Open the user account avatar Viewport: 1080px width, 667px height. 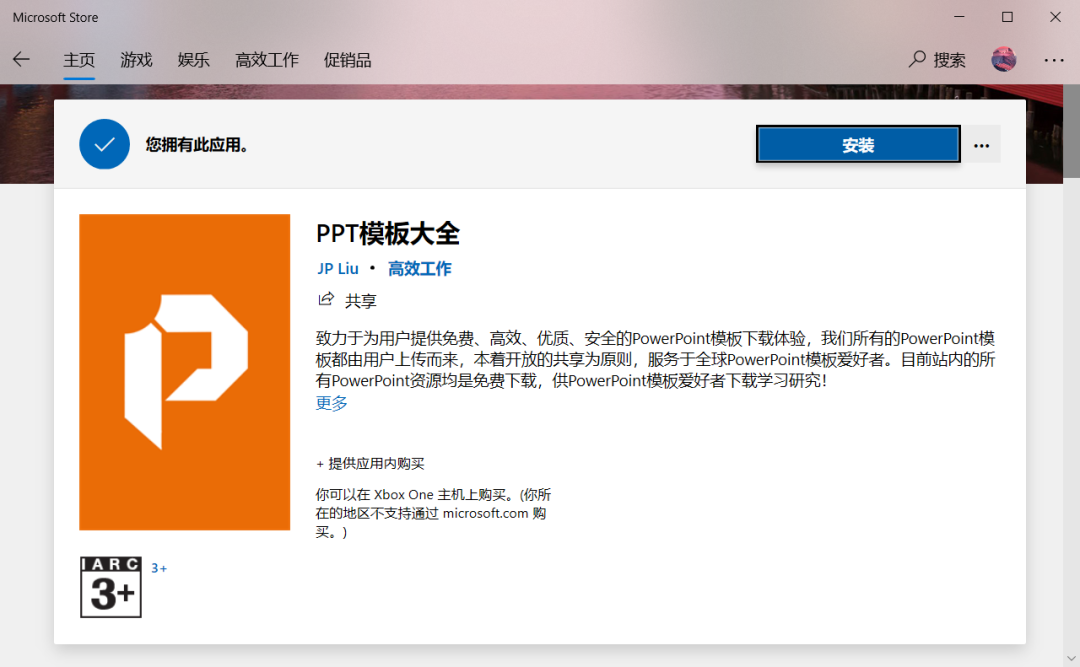click(x=1004, y=59)
